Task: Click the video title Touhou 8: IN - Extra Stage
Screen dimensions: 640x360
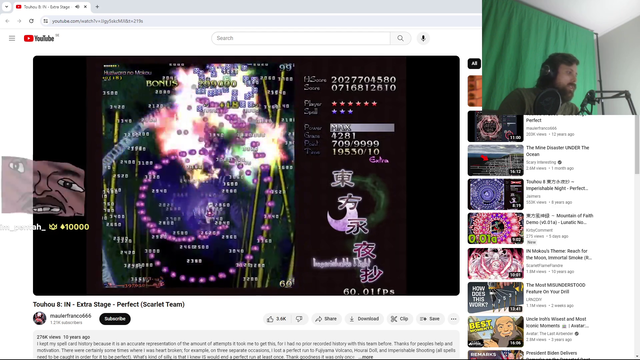Action: 109,304
